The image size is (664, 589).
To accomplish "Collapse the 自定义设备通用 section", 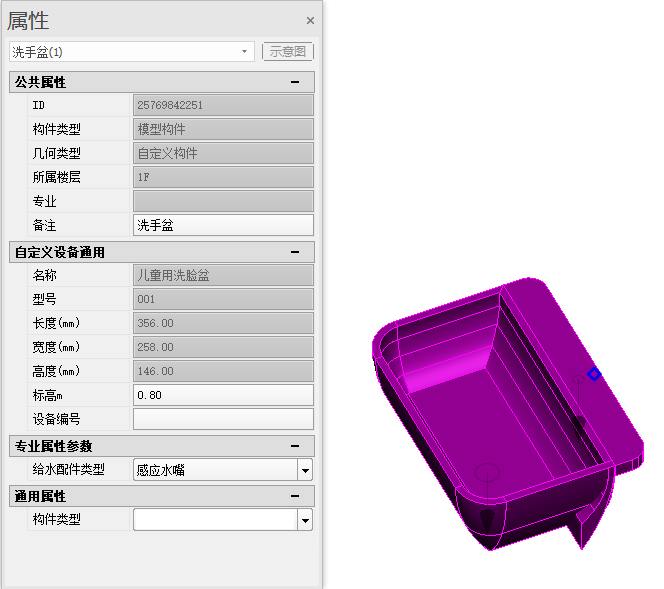I will click(x=295, y=252).
